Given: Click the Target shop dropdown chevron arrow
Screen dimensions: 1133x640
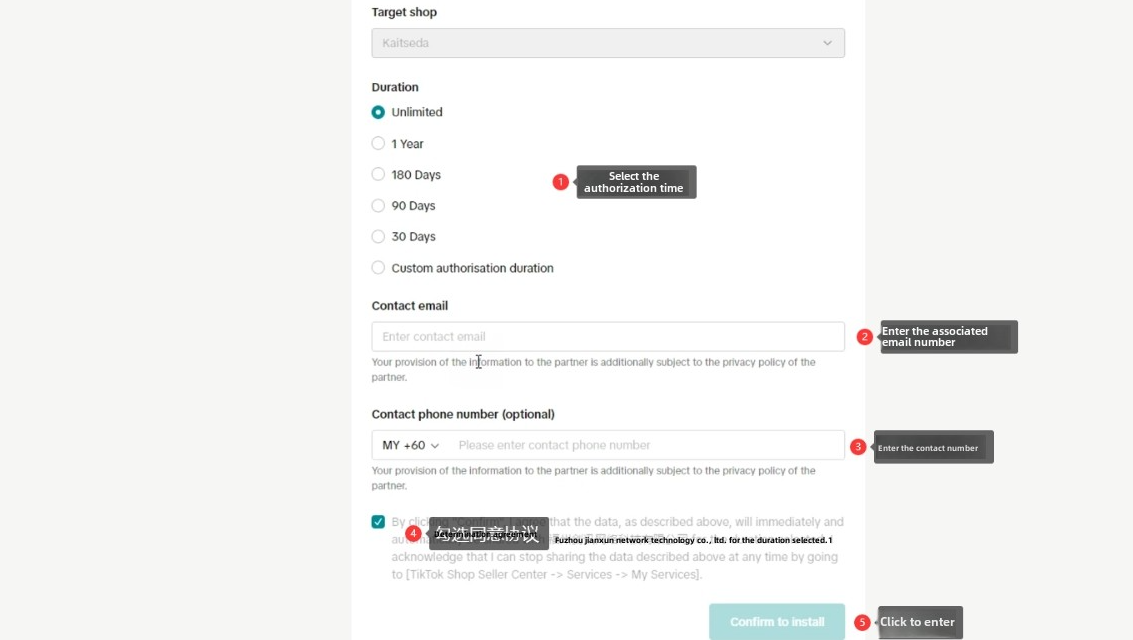Looking at the screenshot, I should pos(827,43).
